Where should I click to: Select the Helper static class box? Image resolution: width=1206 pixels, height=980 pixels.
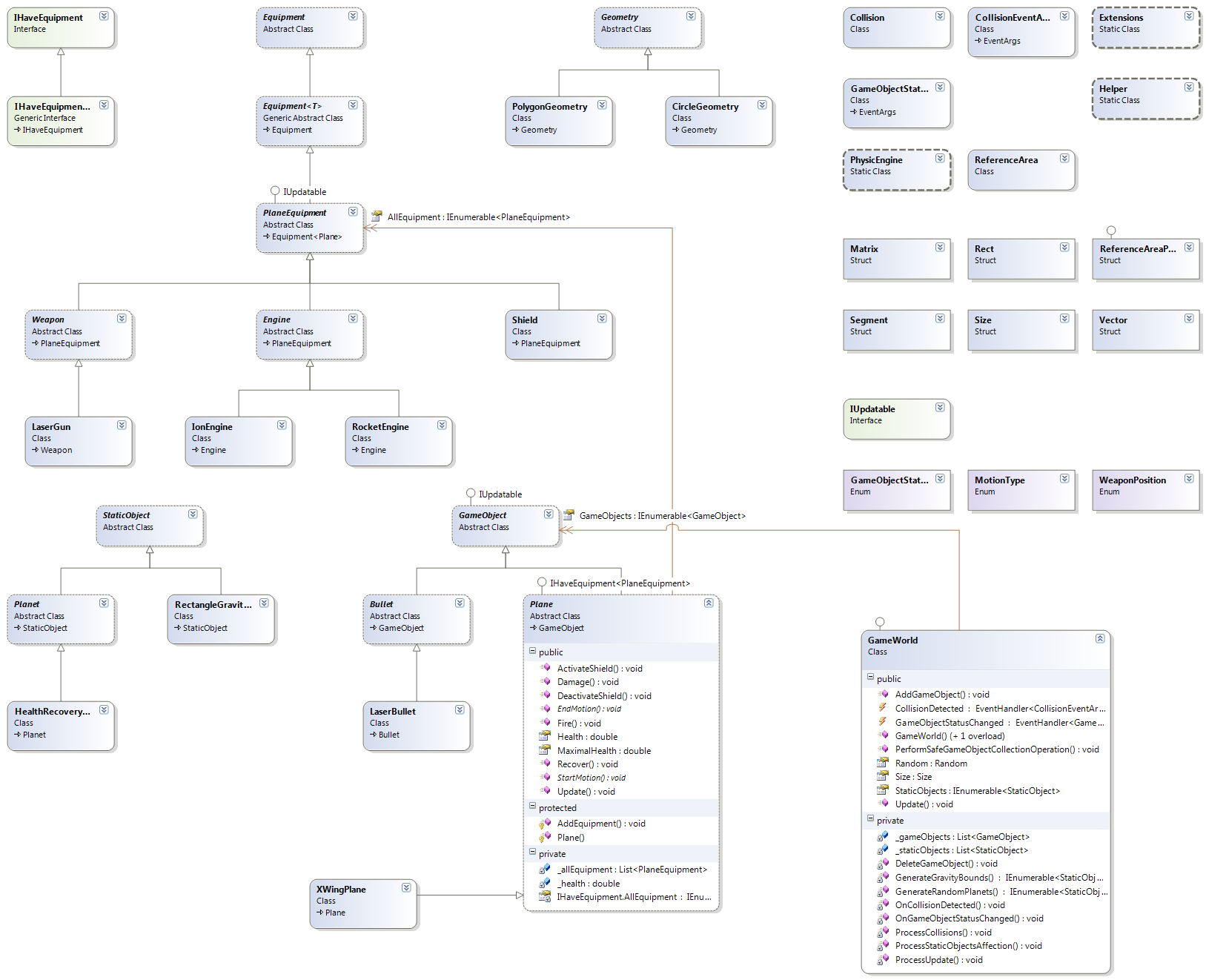1146,99
